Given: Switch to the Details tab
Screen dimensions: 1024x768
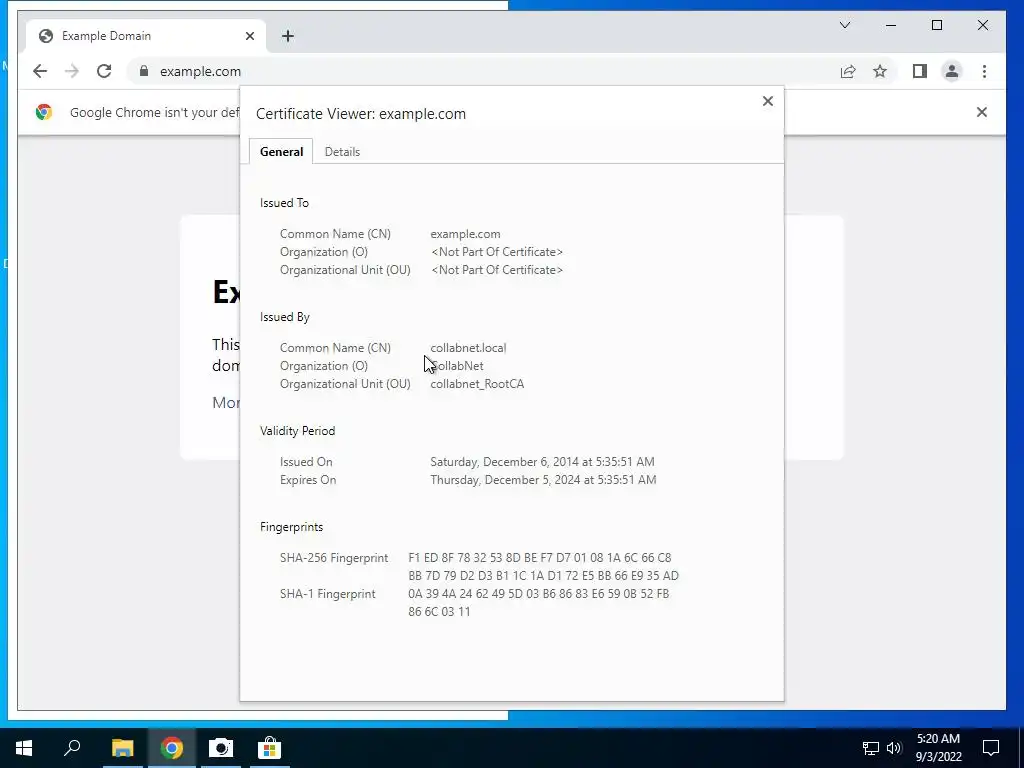Looking at the screenshot, I should pos(342,152).
